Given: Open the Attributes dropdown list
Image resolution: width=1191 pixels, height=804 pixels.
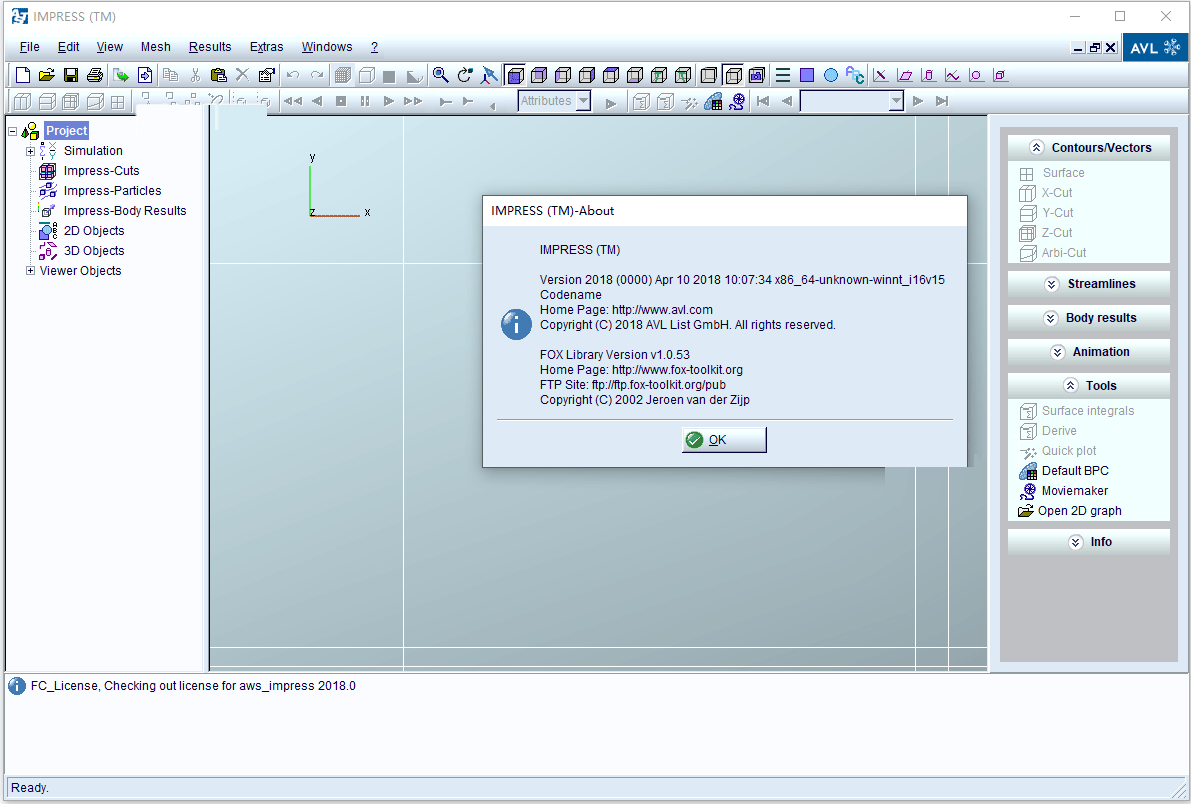Looking at the screenshot, I should [583, 101].
